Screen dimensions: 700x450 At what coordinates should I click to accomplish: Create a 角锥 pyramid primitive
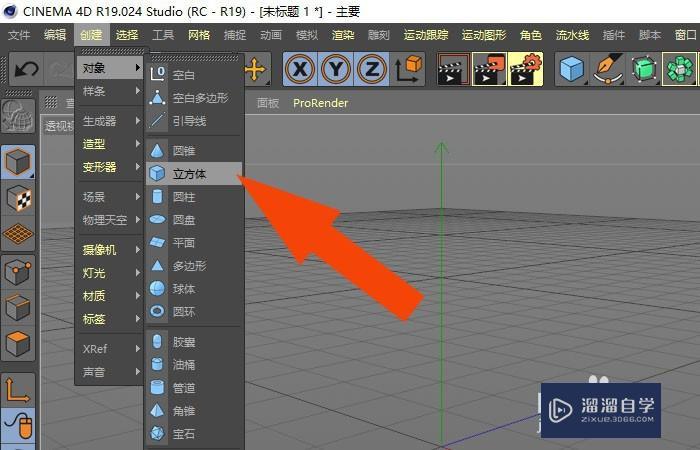click(195, 411)
